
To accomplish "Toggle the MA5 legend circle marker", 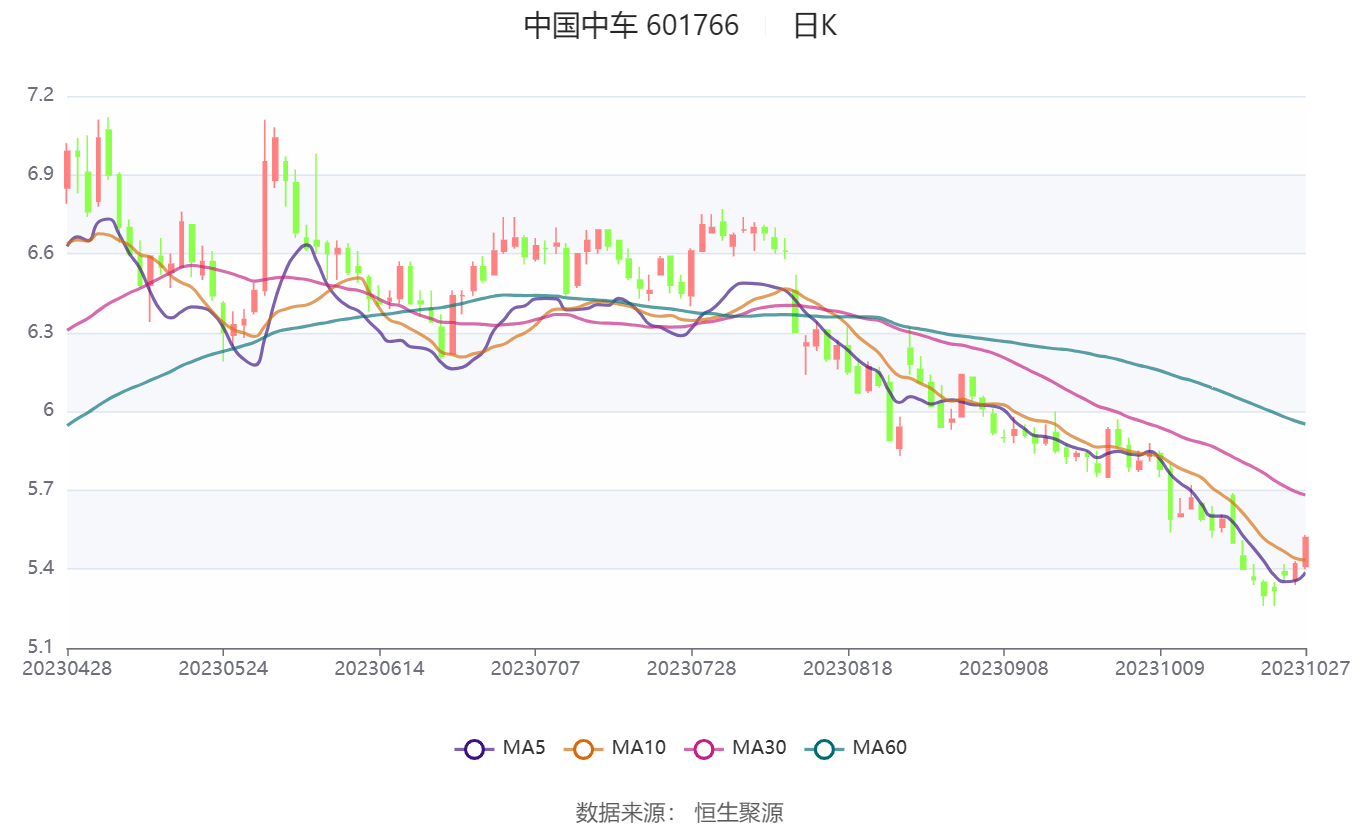I will [x=474, y=748].
